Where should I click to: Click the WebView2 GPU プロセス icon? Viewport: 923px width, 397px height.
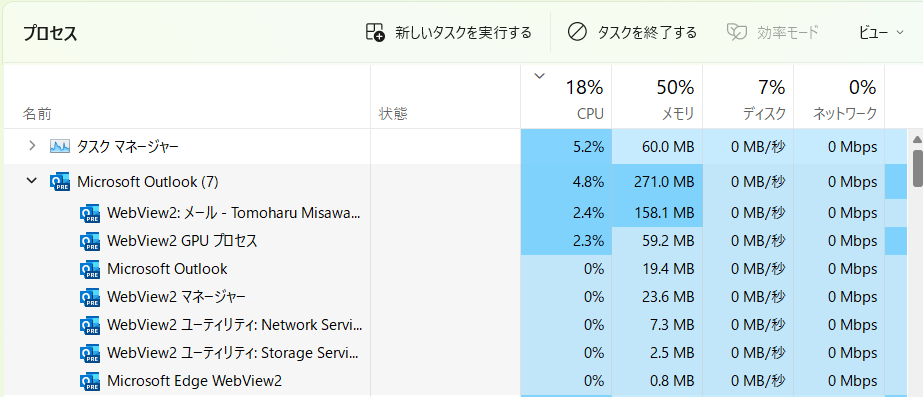[x=89, y=241]
